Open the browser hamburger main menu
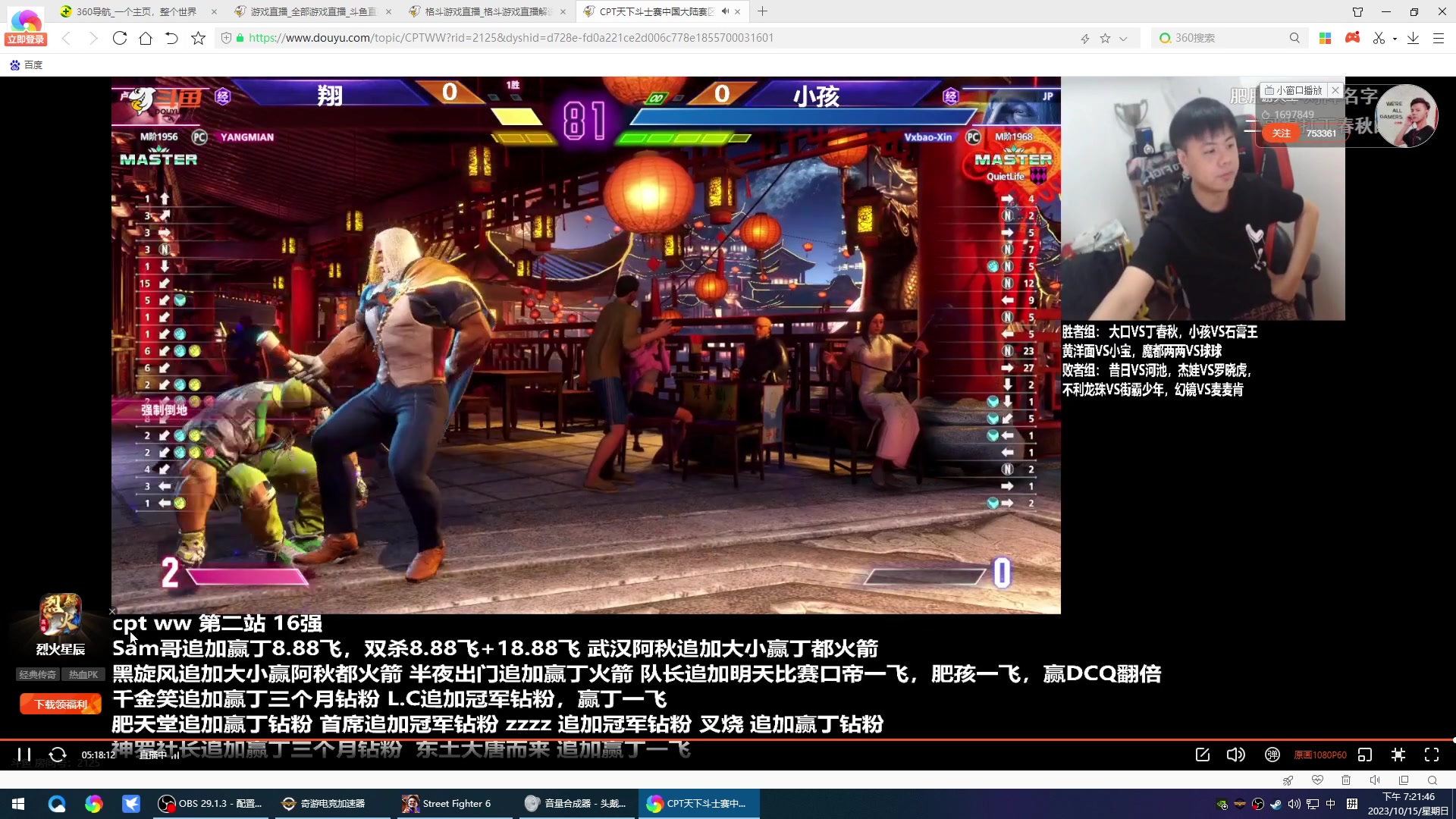This screenshot has width=1456, height=819. tap(1438, 38)
